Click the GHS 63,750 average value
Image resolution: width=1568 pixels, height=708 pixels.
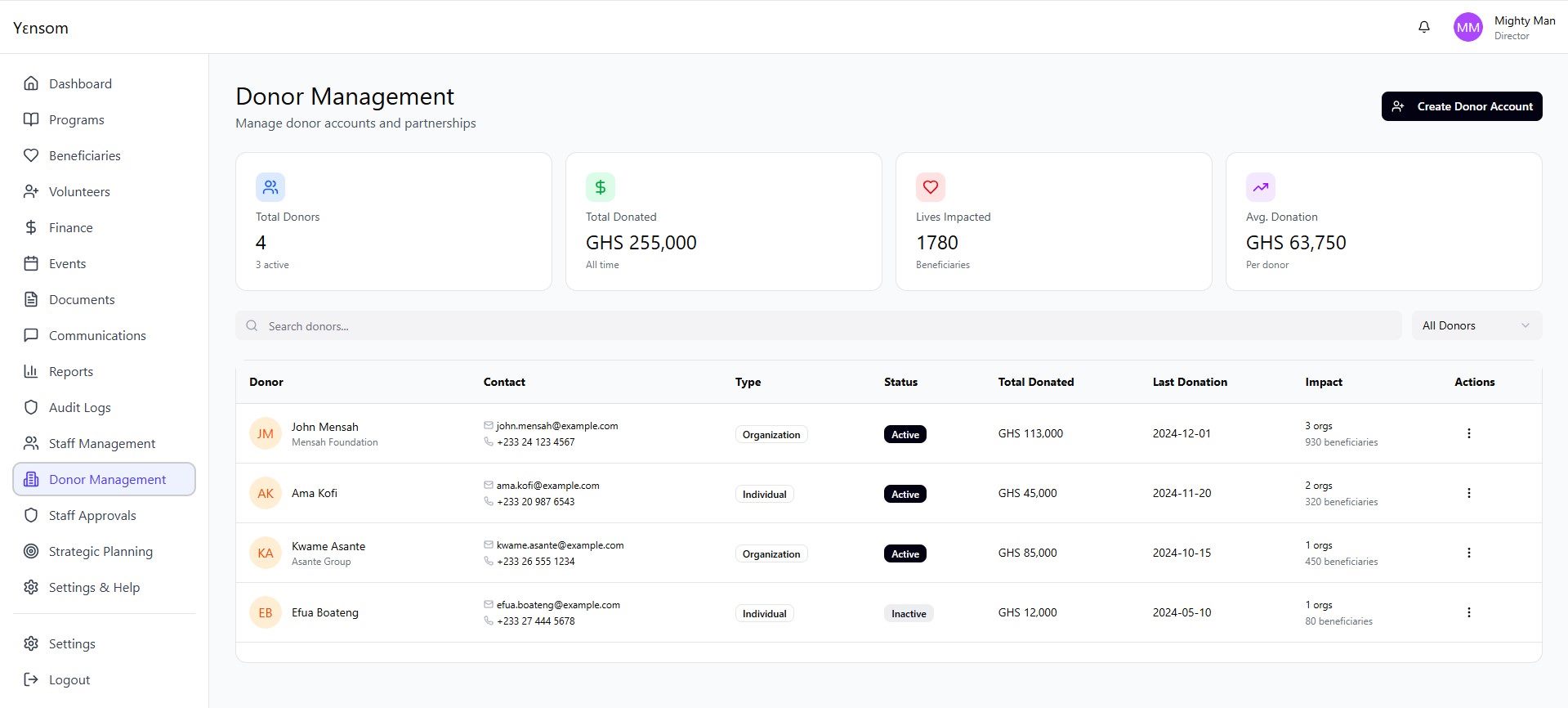1296,243
